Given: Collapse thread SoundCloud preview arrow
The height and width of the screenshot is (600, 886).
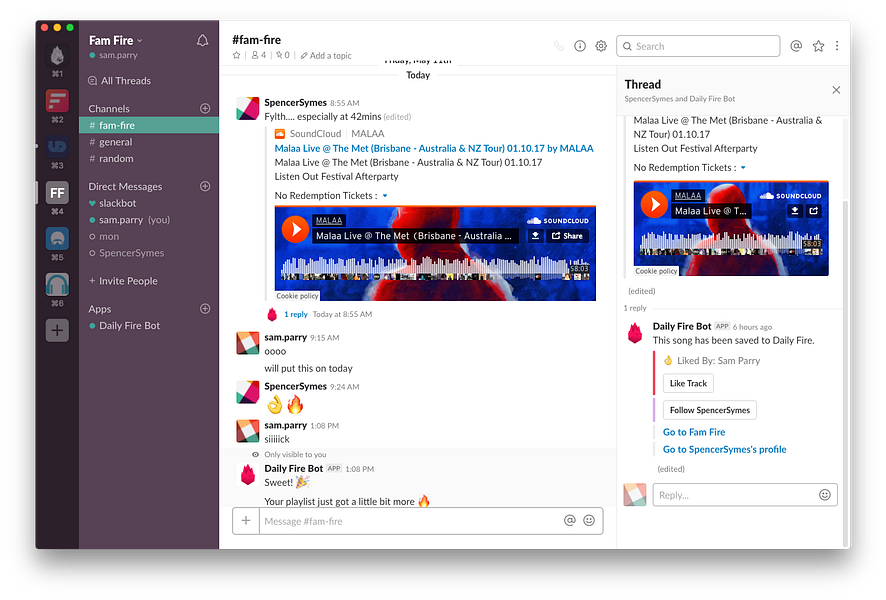Looking at the screenshot, I should click(x=743, y=167).
